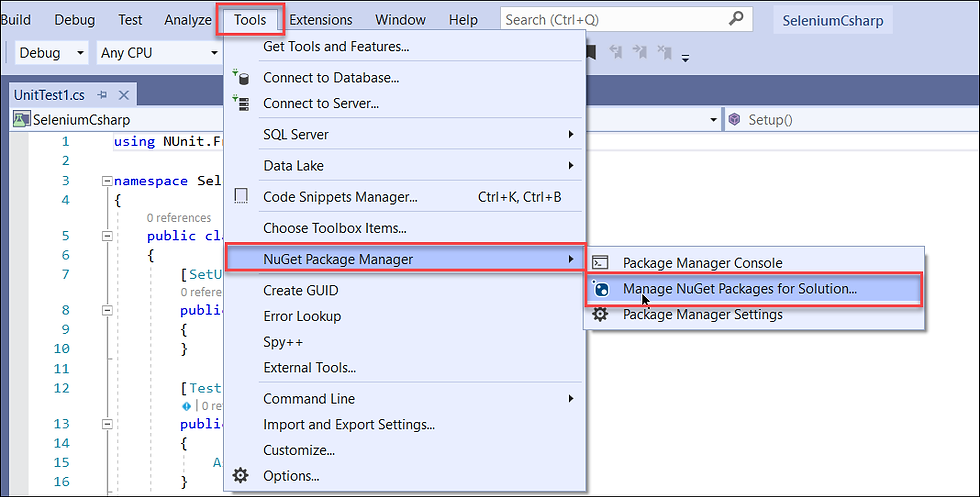Expand the SQL Server submenu

404,134
